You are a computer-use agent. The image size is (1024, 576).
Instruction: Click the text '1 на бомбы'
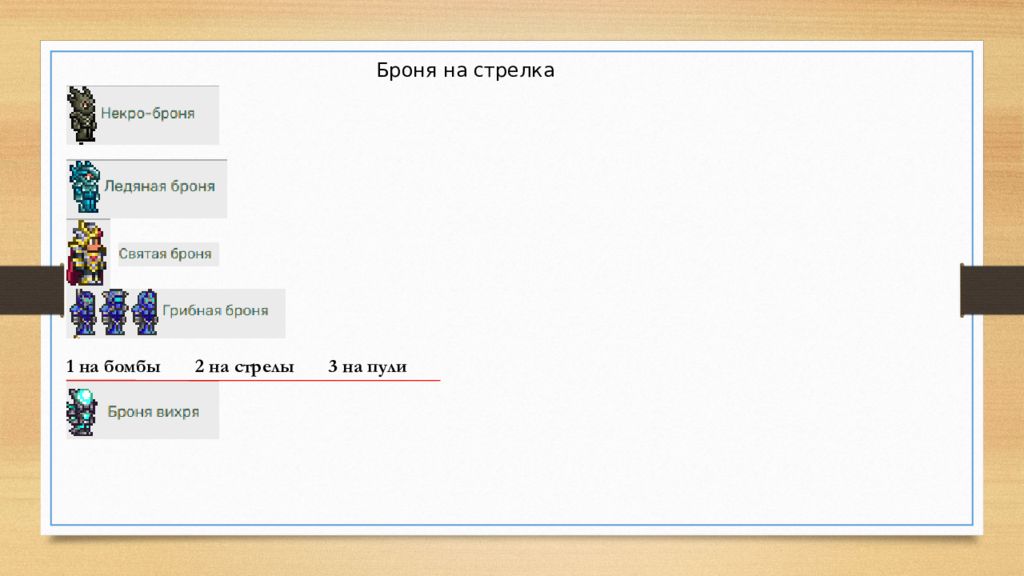coord(113,367)
